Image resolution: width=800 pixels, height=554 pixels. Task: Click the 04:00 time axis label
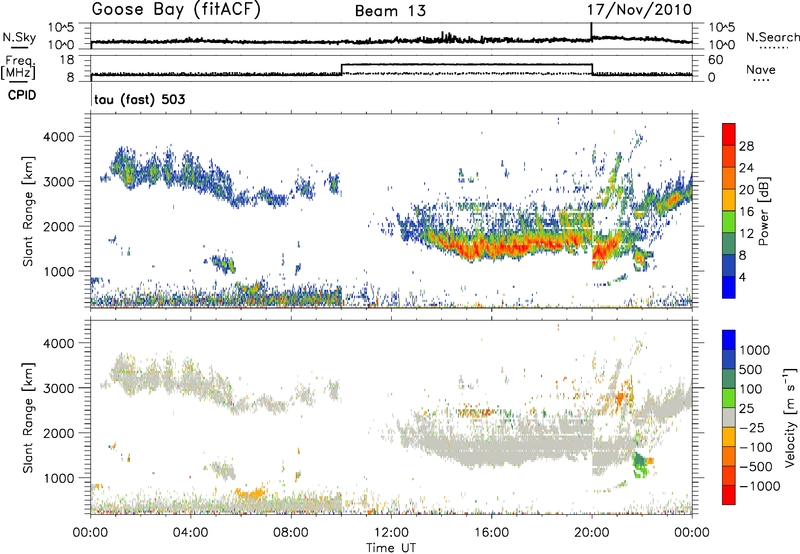[x=191, y=533]
